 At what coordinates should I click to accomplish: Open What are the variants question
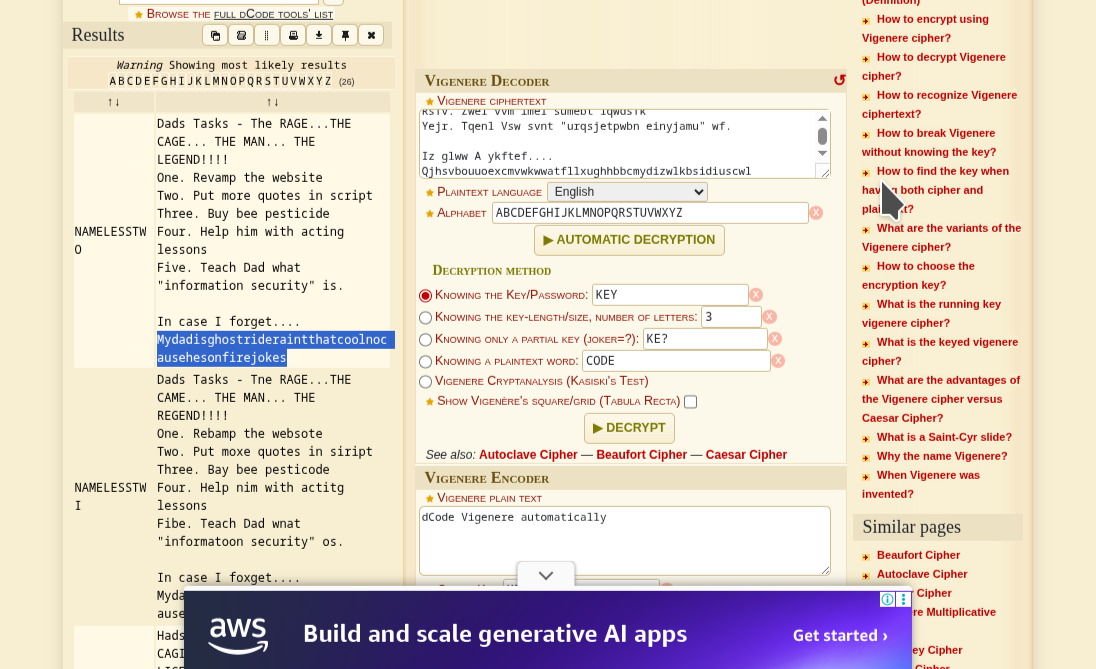tap(942, 238)
